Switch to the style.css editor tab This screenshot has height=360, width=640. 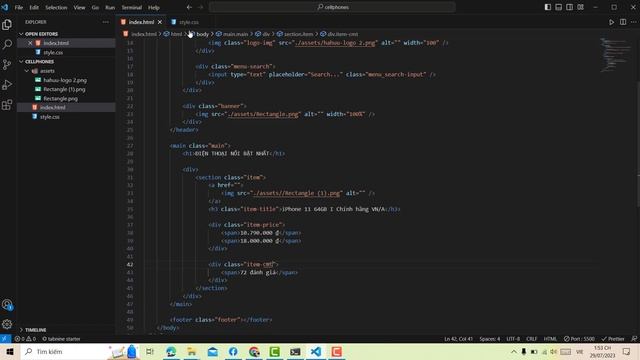(x=189, y=22)
